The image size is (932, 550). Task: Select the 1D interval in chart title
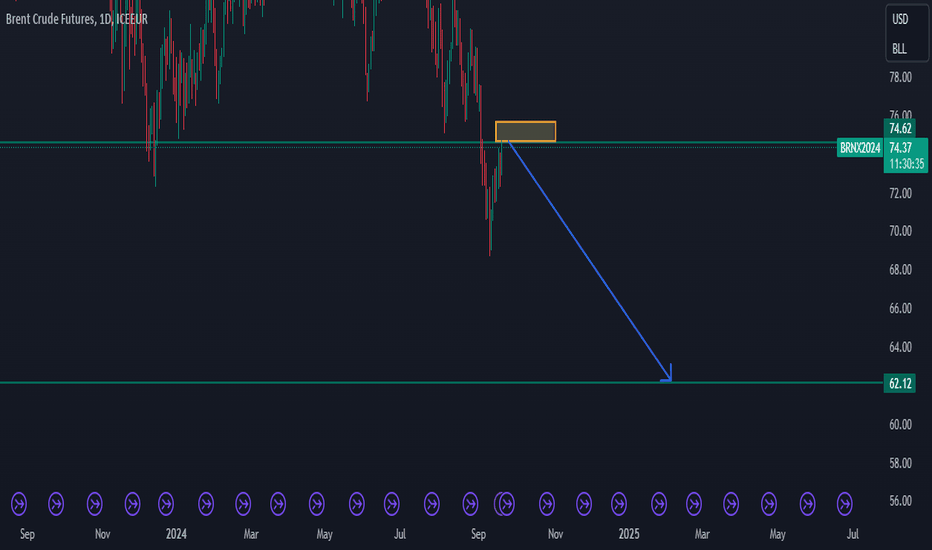tap(105, 19)
